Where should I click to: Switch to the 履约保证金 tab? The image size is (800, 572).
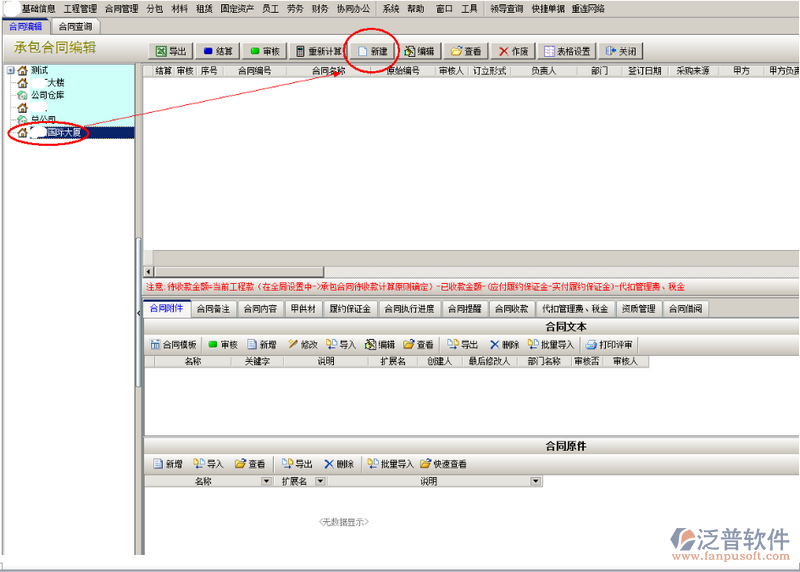click(350, 309)
